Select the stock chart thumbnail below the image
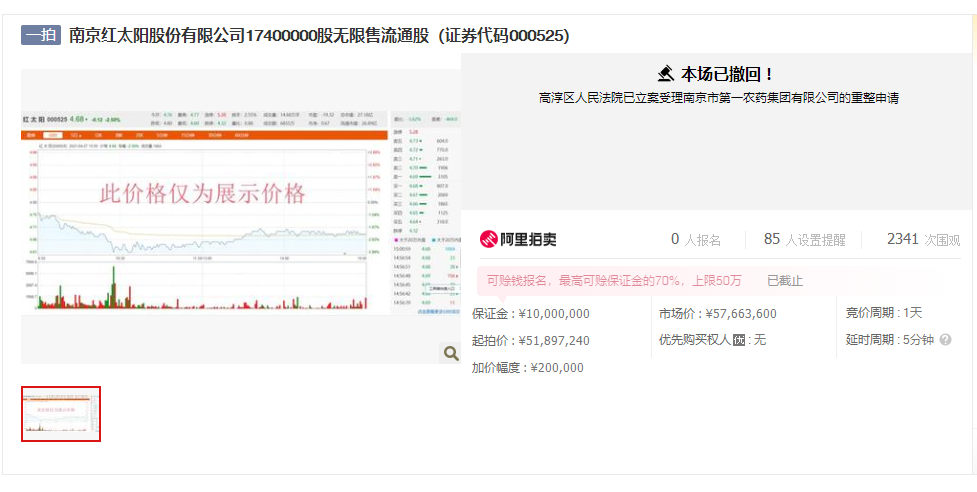This screenshot has width=977, height=492. click(61, 414)
